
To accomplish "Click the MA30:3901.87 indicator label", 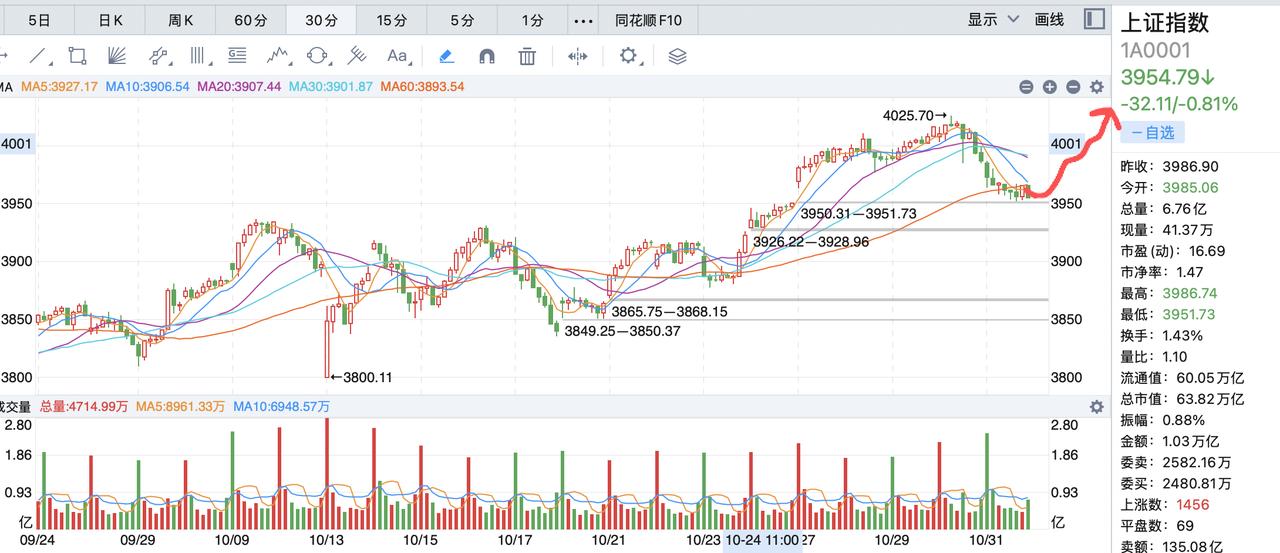I will point(330,87).
